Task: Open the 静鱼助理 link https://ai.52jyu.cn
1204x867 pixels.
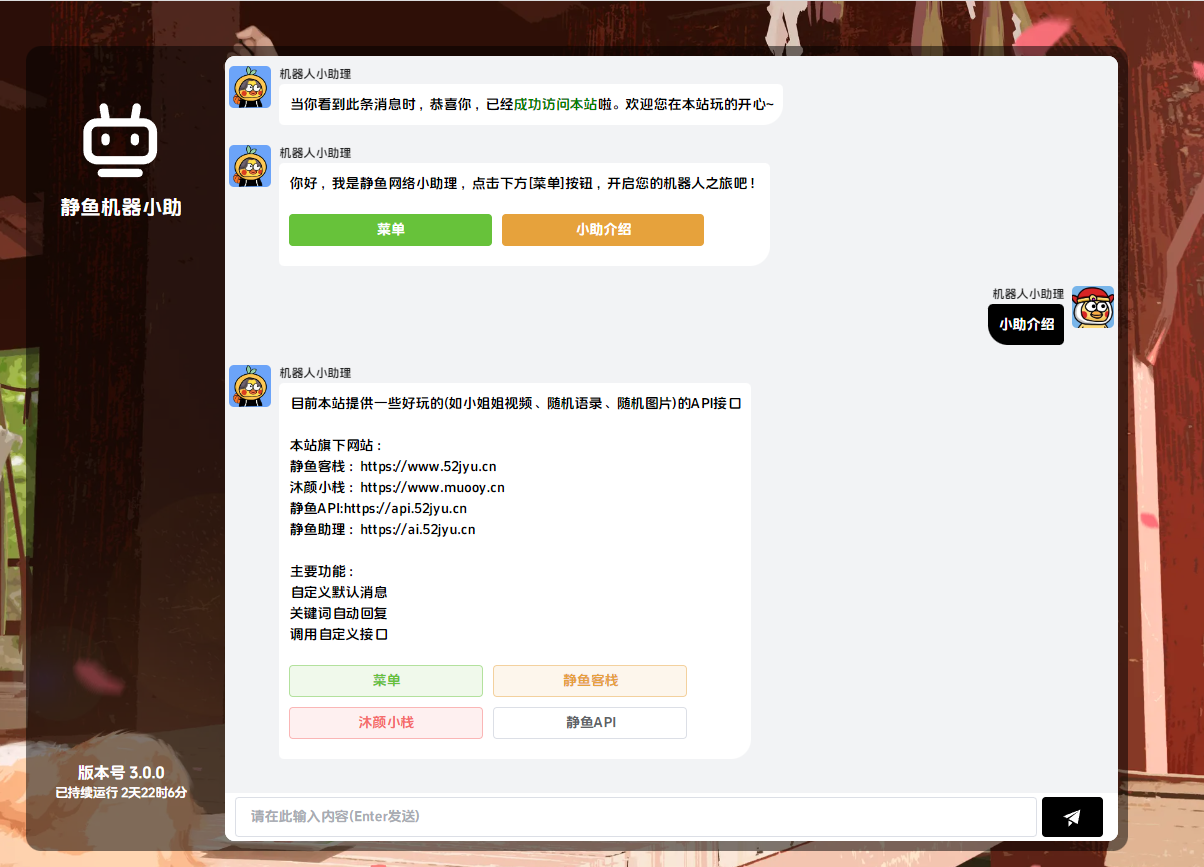Action: pos(417,529)
